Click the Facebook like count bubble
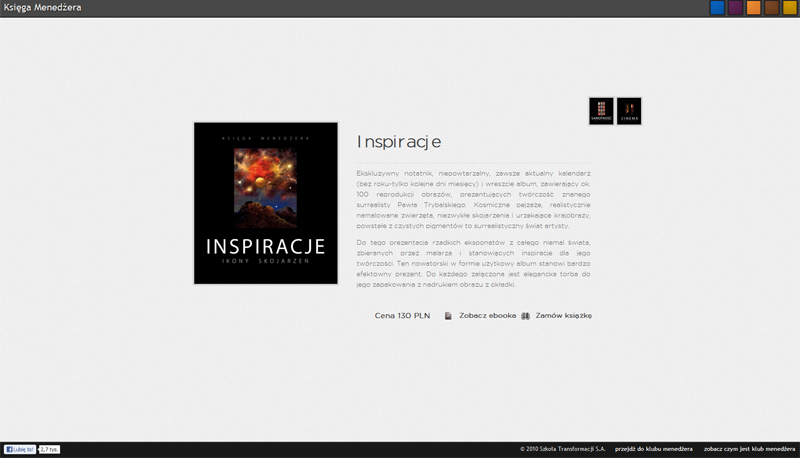800x458 pixels. [x=49, y=449]
